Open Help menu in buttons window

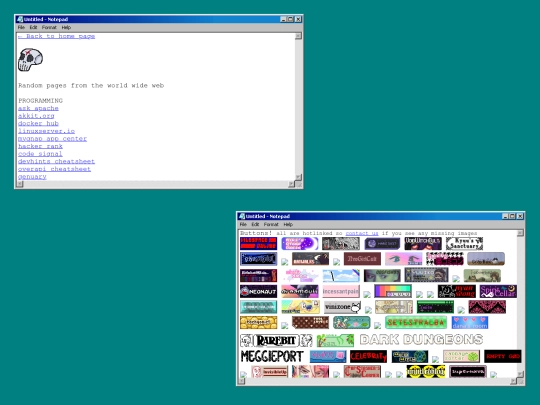[x=288, y=224]
